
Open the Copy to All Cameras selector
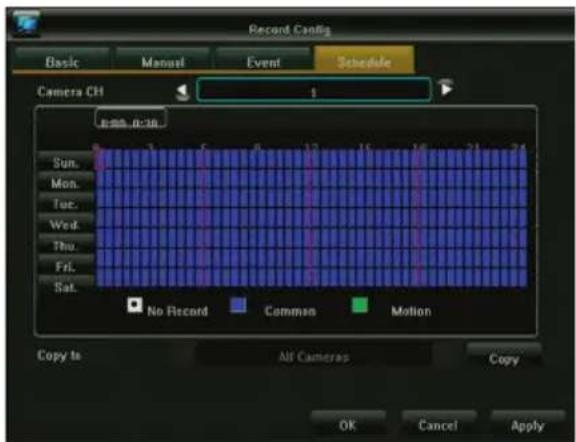pyautogui.click(x=314, y=356)
